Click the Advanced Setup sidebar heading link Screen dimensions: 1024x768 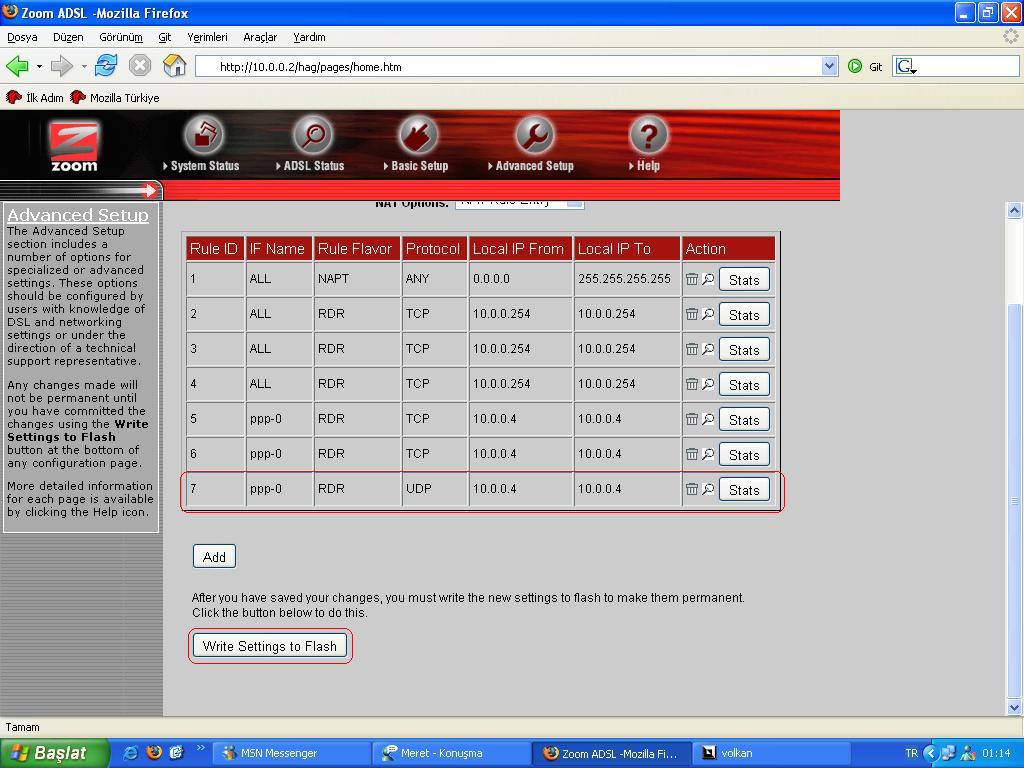coord(78,215)
